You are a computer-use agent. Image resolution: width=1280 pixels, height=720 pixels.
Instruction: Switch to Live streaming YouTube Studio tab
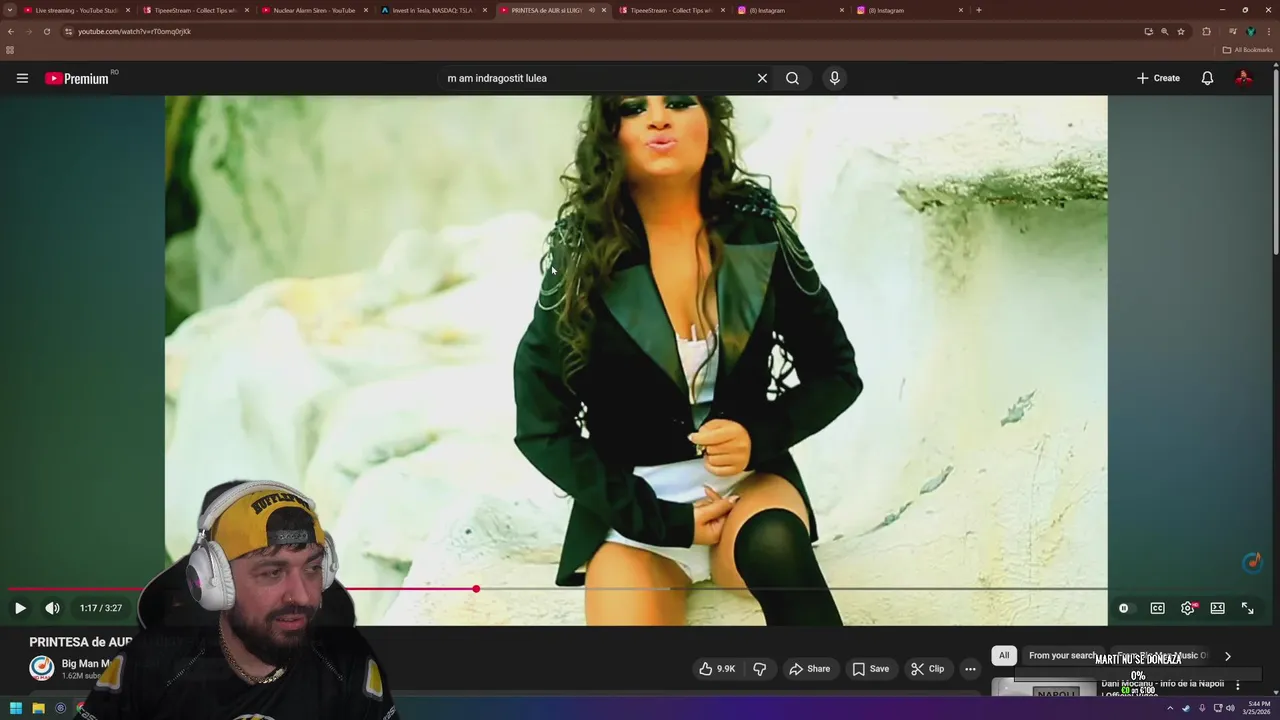tap(77, 10)
